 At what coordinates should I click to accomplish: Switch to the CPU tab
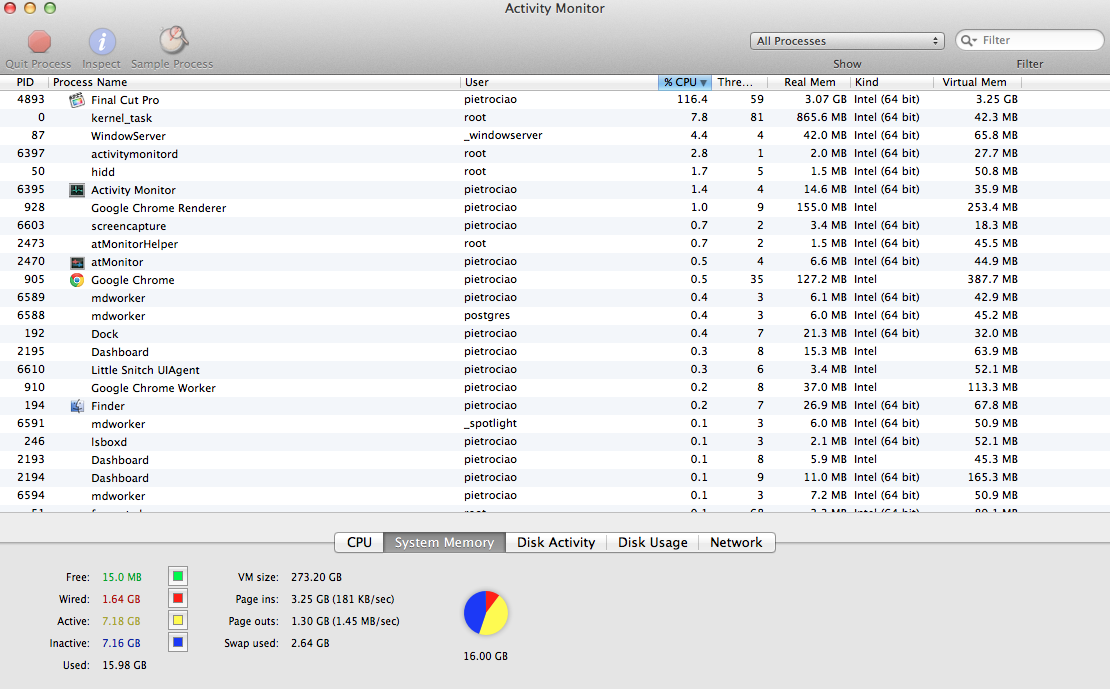point(359,542)
